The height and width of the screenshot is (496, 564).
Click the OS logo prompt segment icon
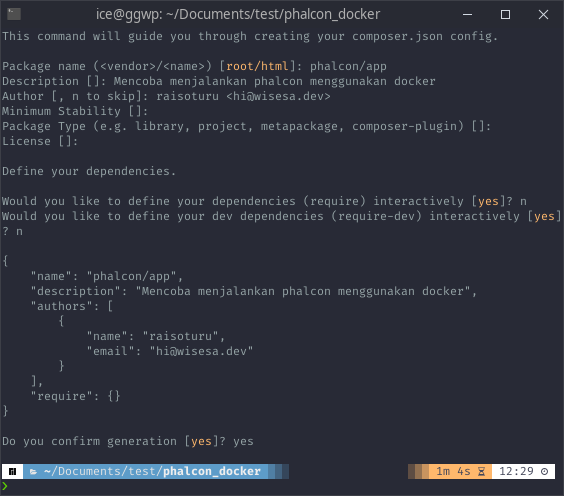pos(13,471)
